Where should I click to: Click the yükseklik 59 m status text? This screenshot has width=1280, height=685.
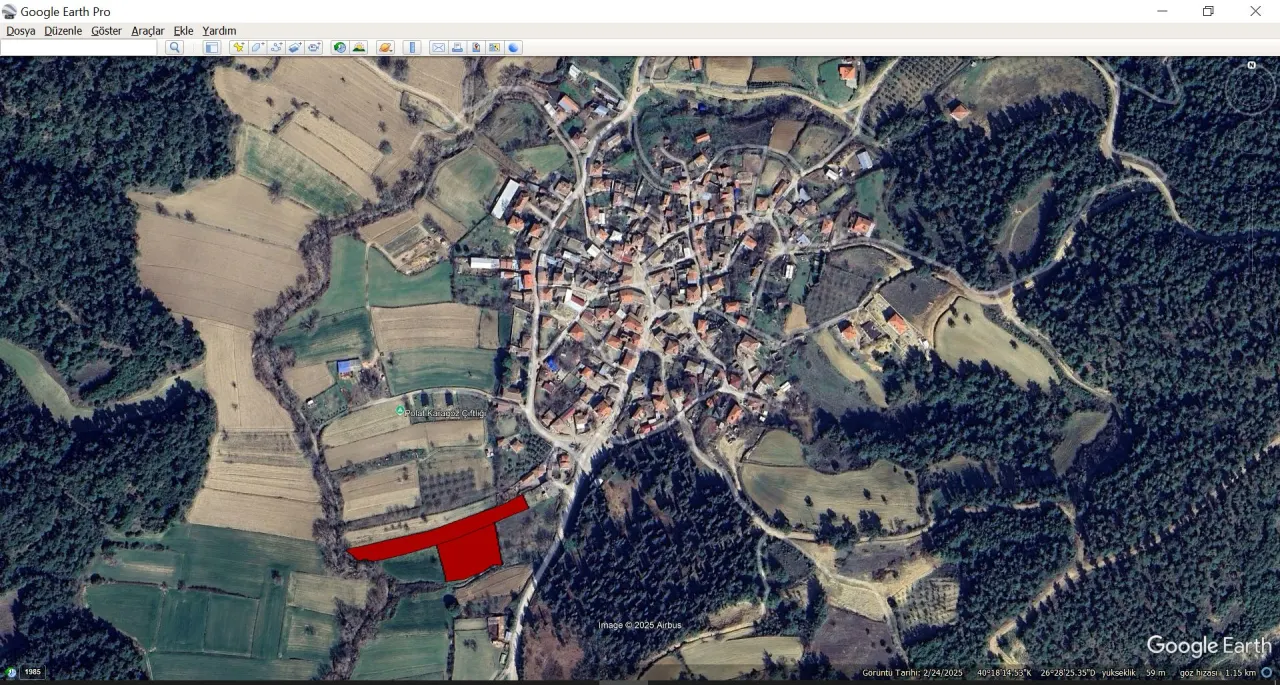pos(1135,673)
